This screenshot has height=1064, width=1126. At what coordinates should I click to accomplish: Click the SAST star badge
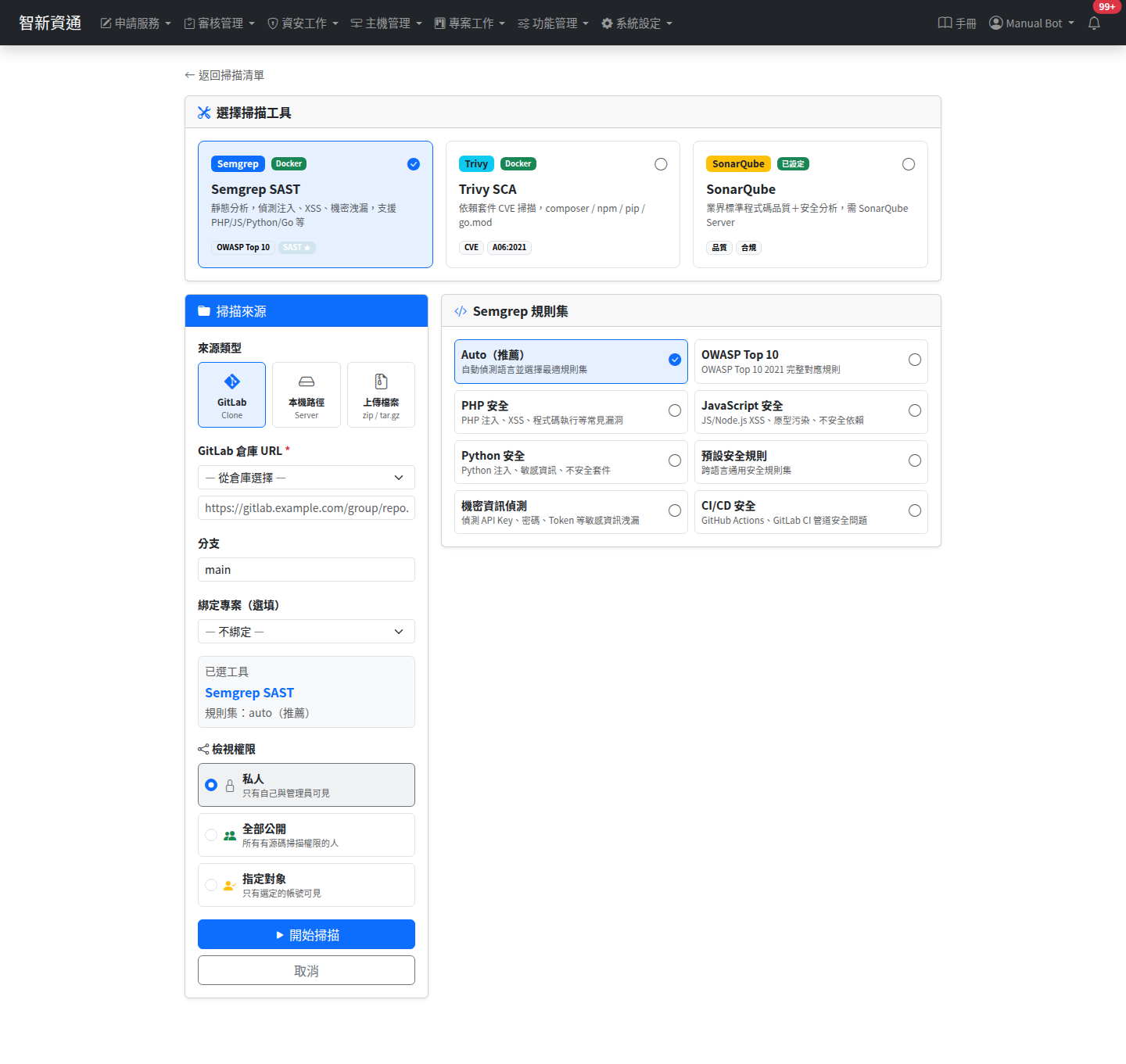(x=297, y=247)
